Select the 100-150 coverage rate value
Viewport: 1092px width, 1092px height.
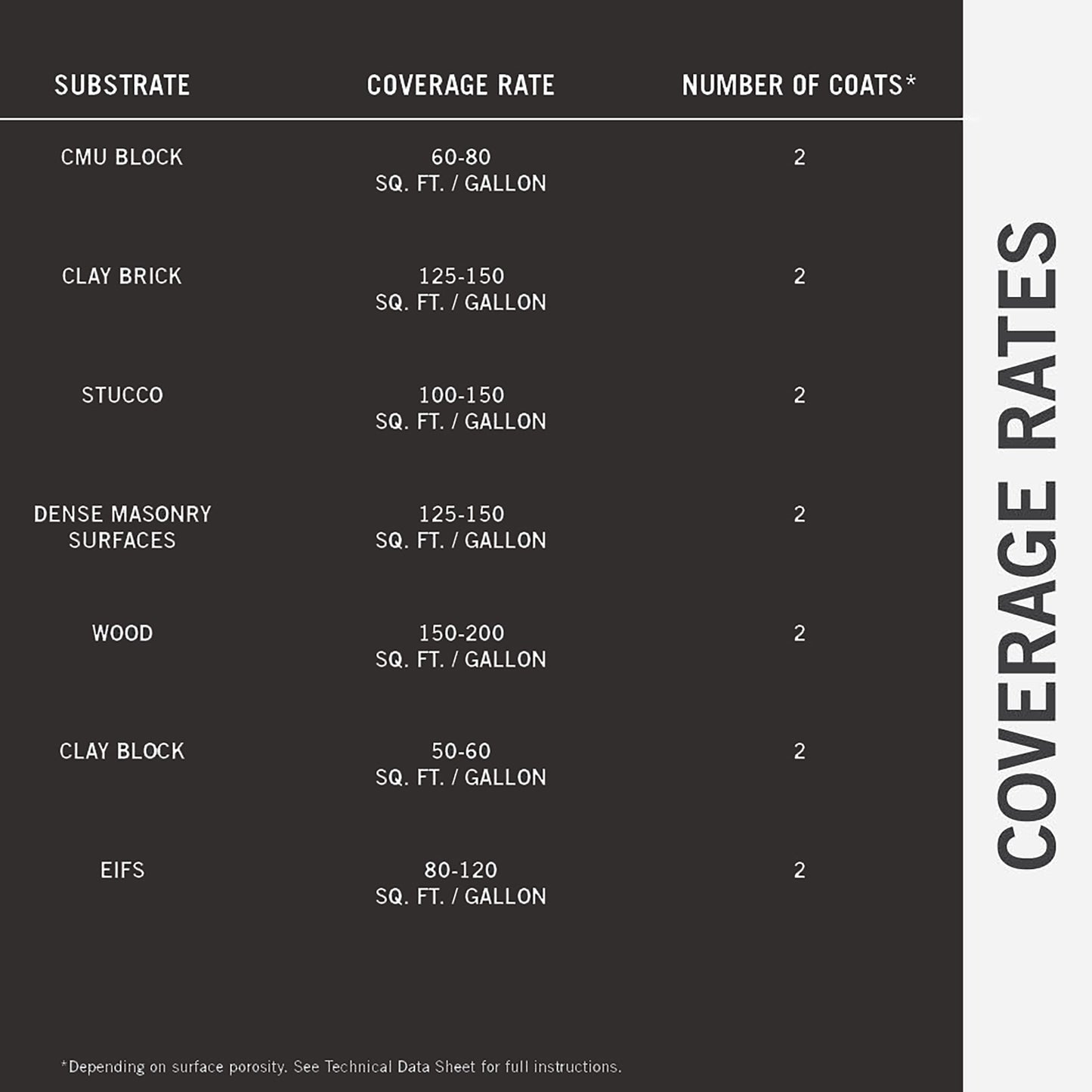pyautogui.click(x=460, y=395)
